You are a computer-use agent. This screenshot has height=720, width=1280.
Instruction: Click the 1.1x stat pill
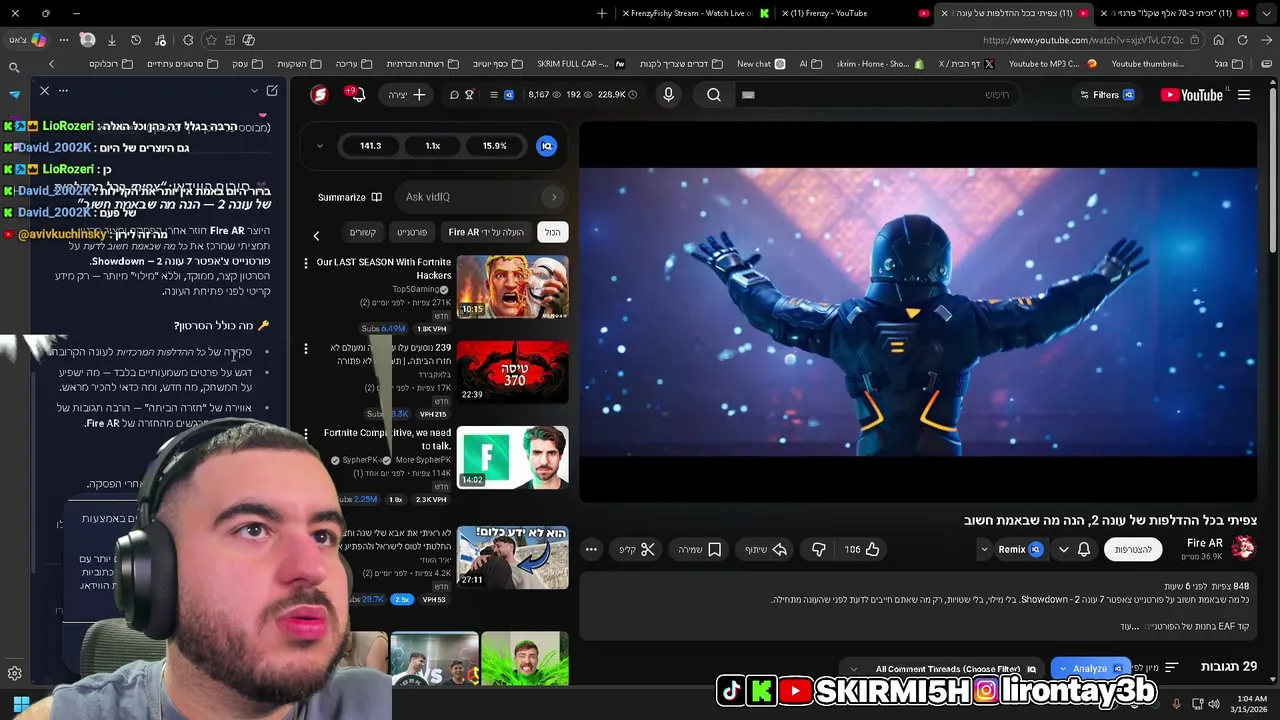point(433,146)
